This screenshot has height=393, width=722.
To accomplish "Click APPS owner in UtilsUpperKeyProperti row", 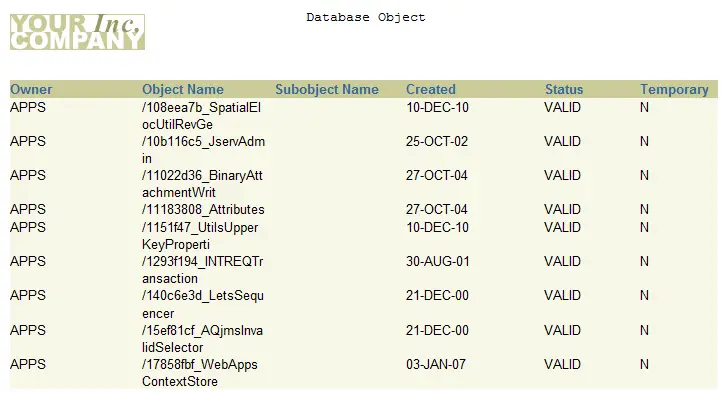I will point(28,228).
